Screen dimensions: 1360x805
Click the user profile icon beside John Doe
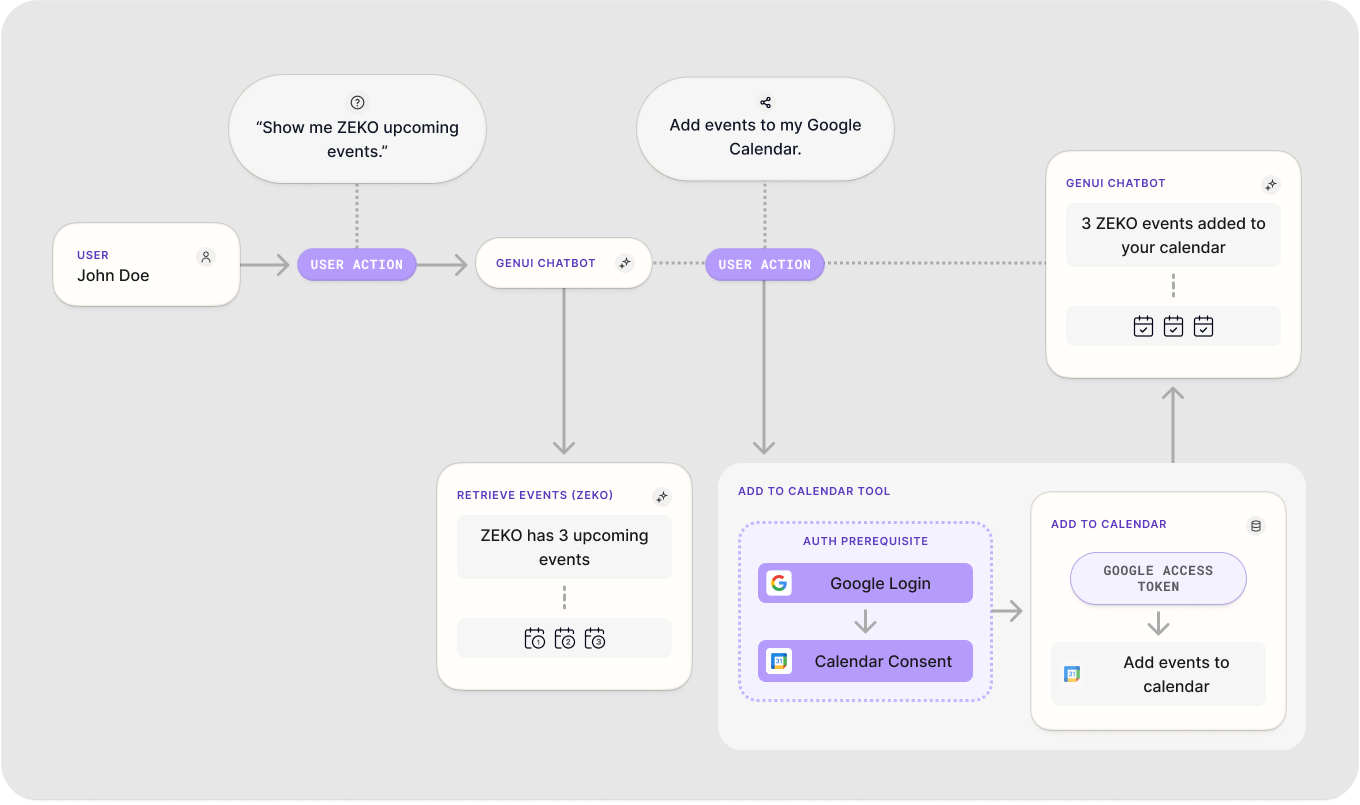click(x=206, y=257)
